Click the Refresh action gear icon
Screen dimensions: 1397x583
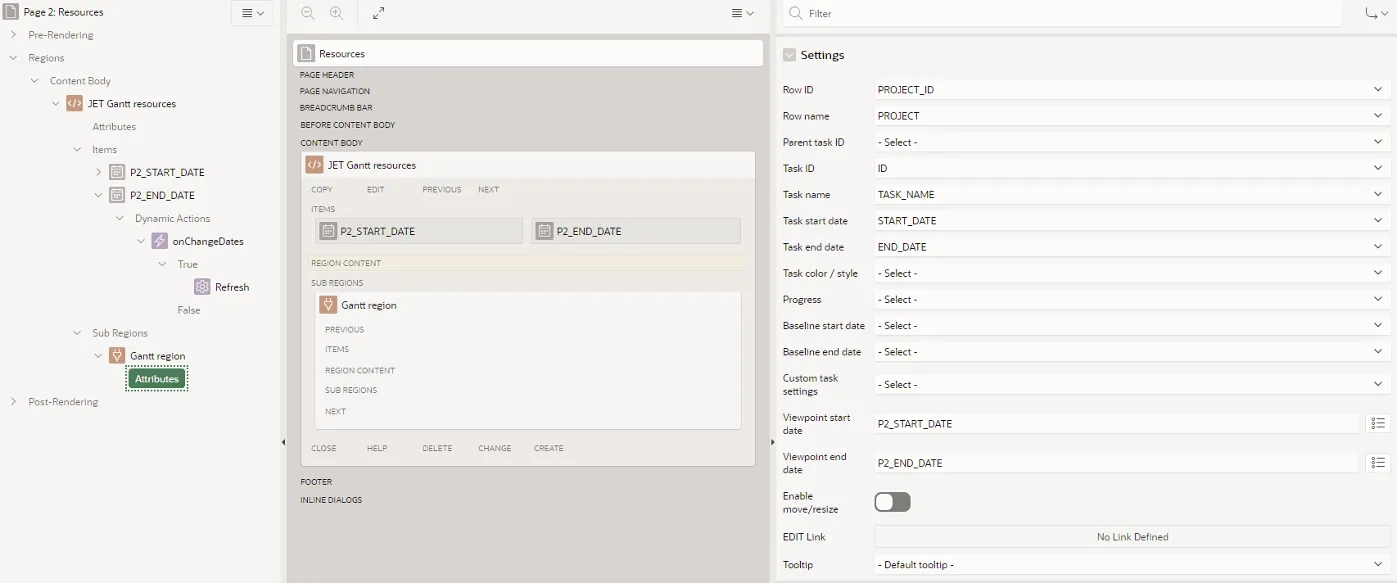202,287
